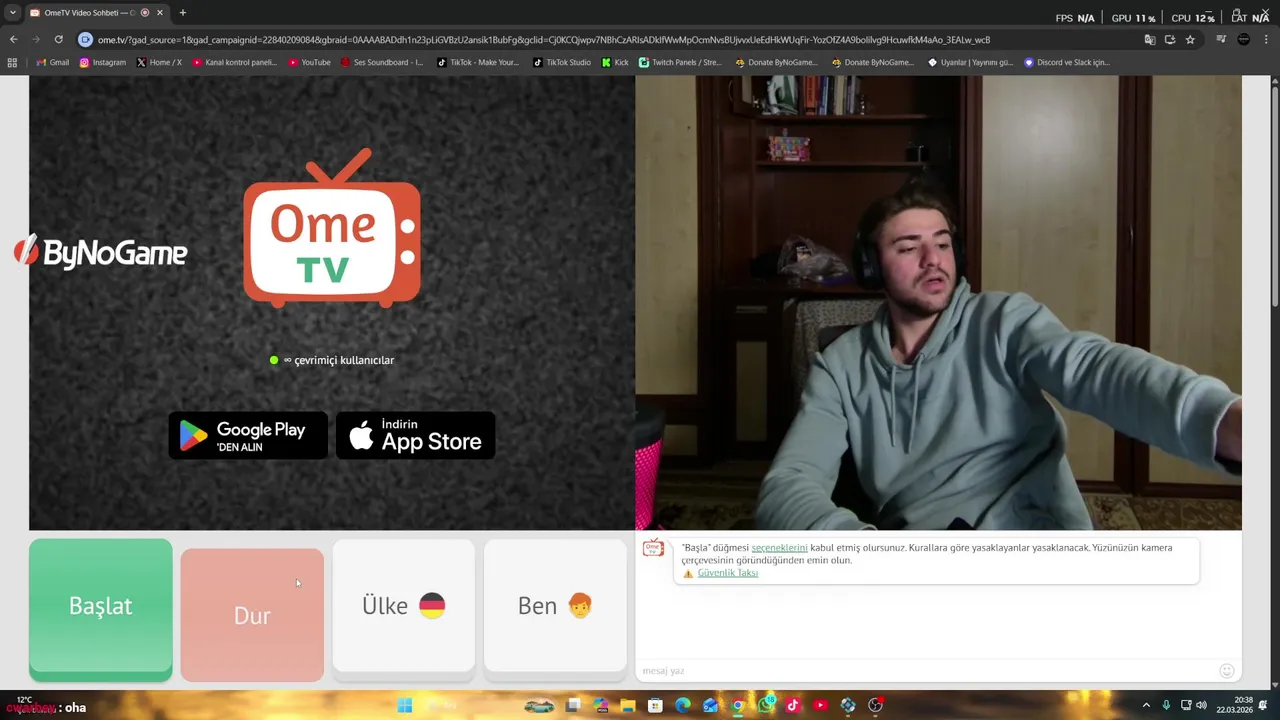Translate this page with the translate icon
1280x720 pixels.
1150,39
